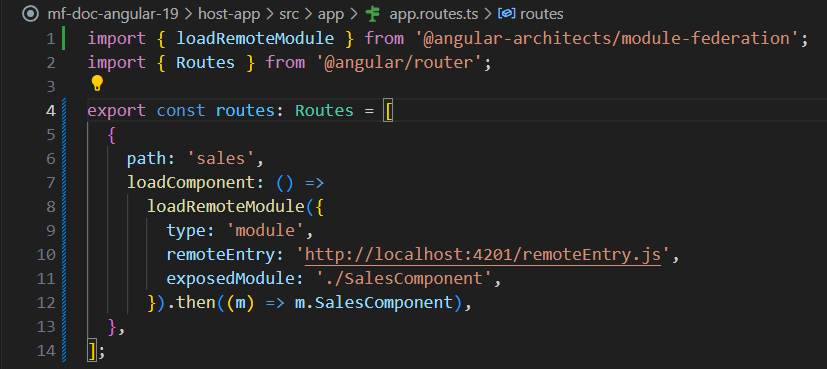This screenshot has width=827, height=369.
Task: Click loadRemoteModule in the import on line 1
Action: click(x=255, y=38)
